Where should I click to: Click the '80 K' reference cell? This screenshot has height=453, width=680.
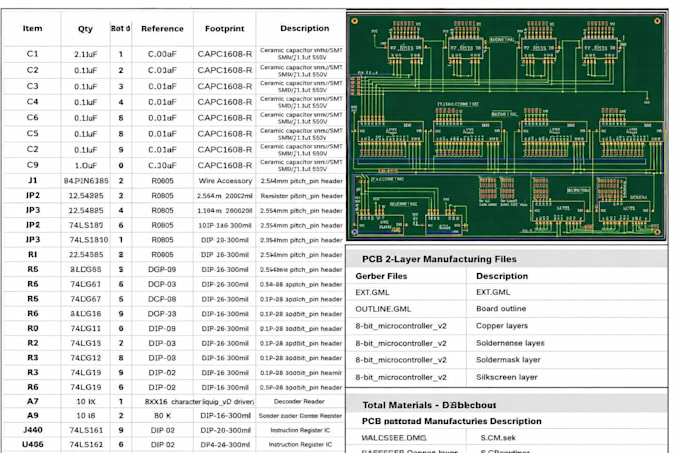162,415
